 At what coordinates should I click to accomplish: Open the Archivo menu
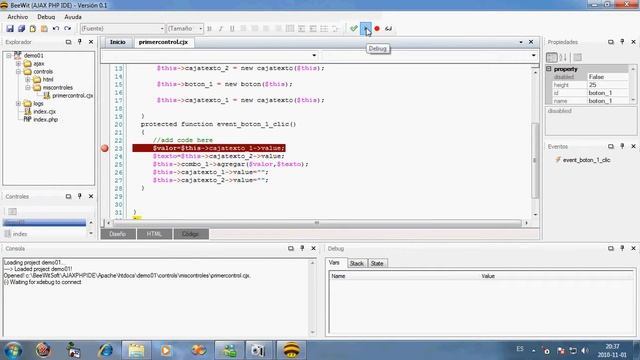(18, 17)
